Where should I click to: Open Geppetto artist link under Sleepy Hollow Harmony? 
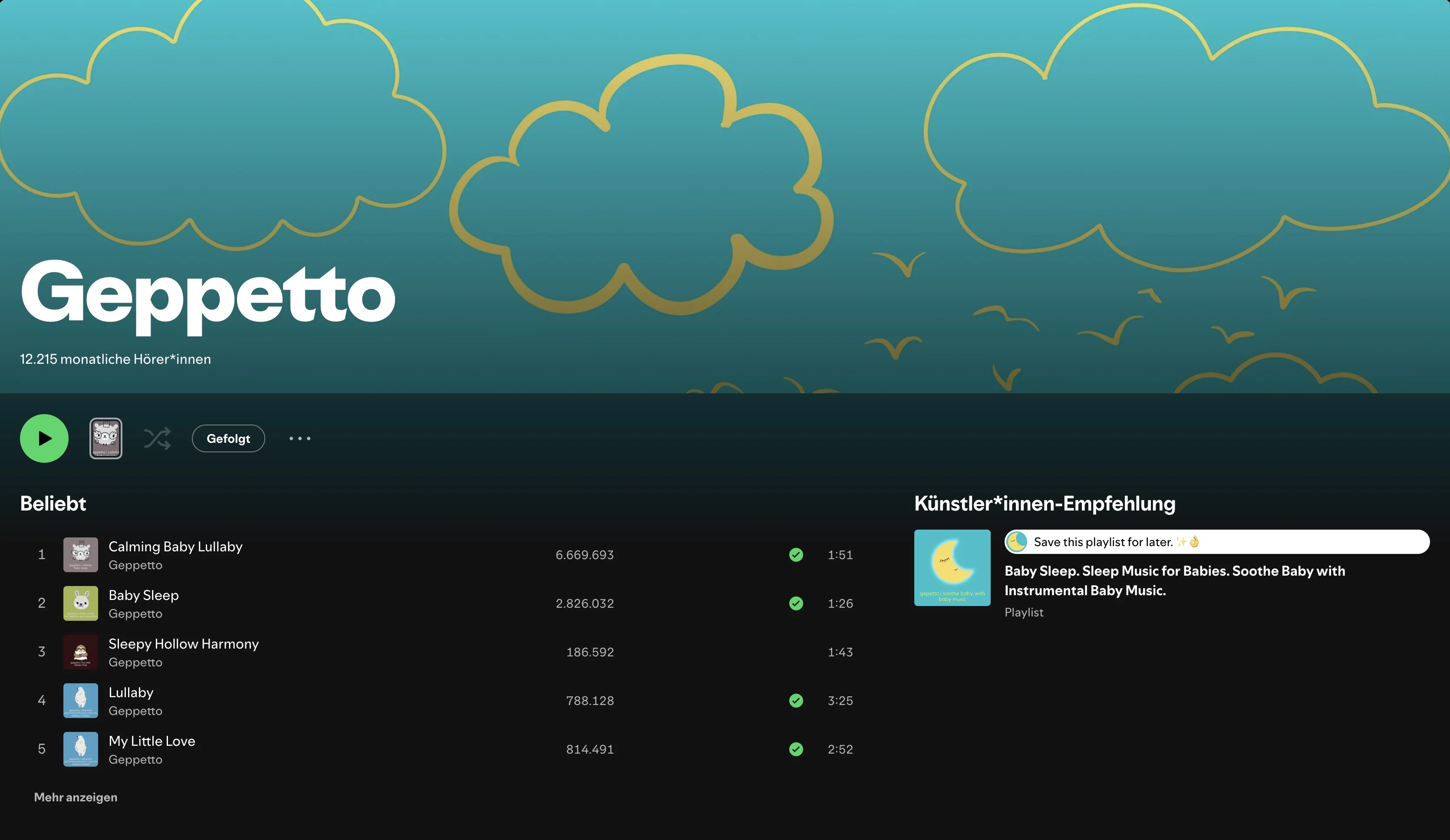tap(136, 662)
